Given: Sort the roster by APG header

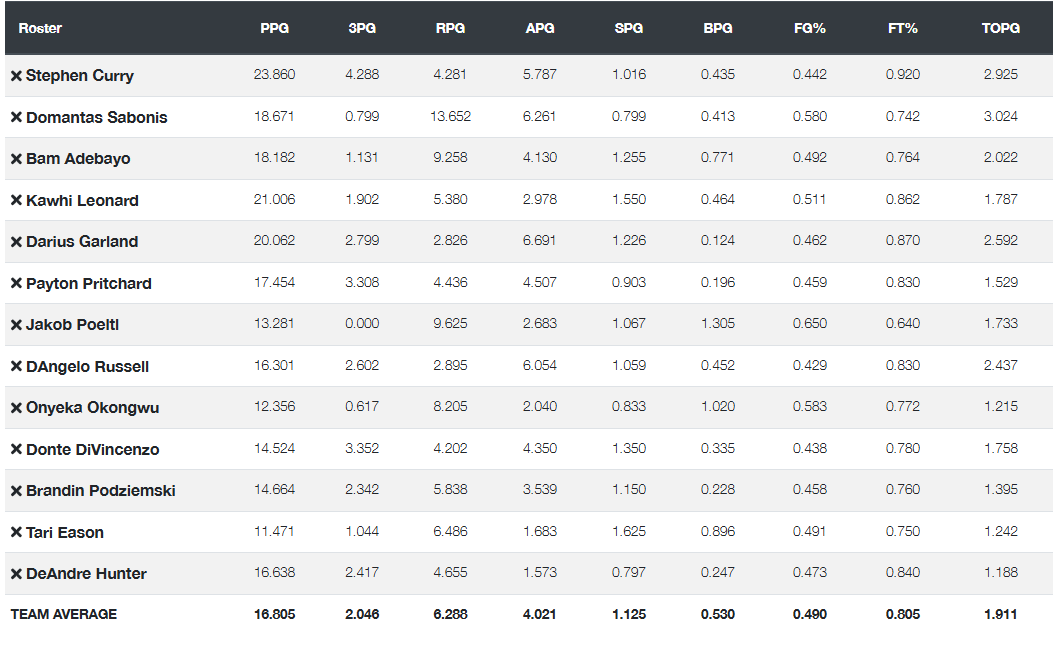Looking at the screenshot, I should 540,28.
